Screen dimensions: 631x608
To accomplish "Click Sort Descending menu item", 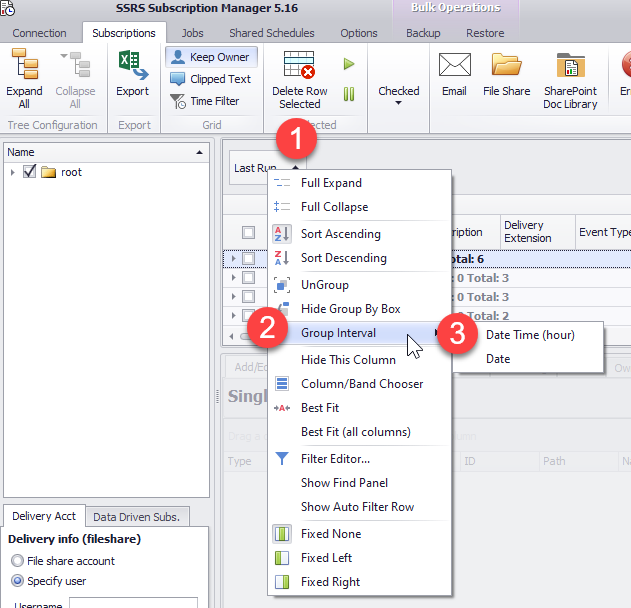I will click(360, 258).
